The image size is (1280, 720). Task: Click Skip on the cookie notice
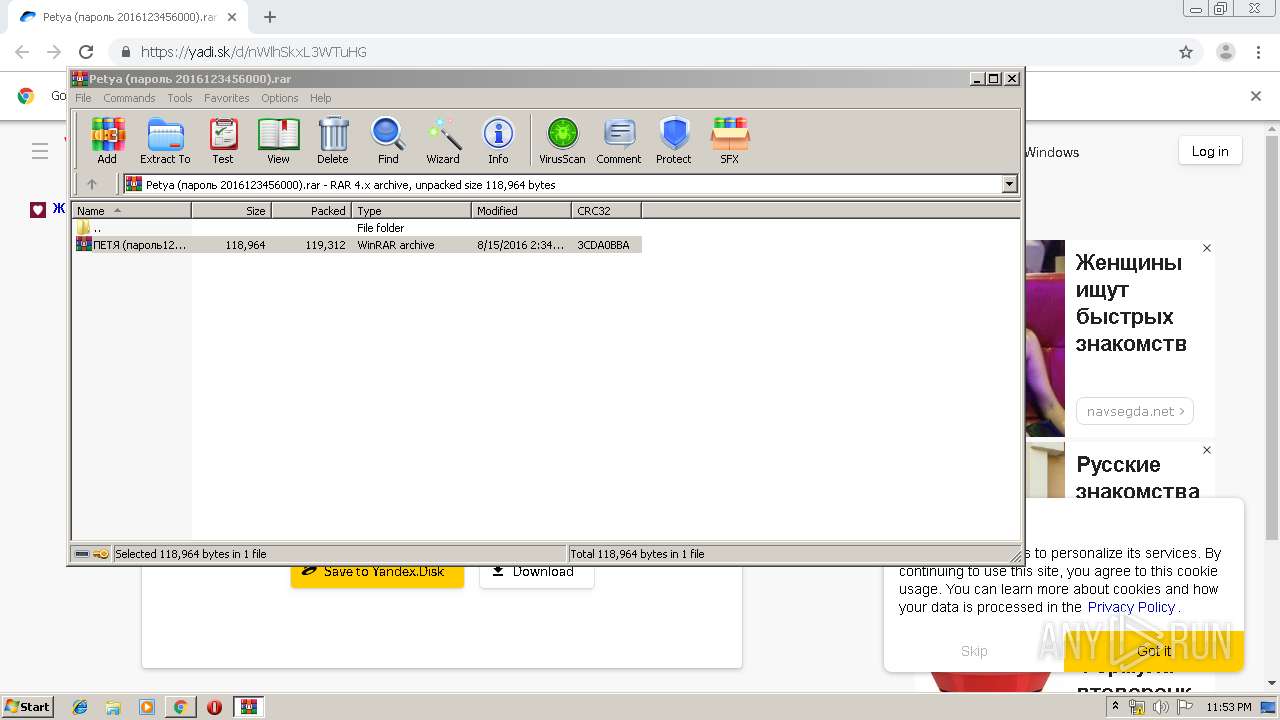(974, 650)
